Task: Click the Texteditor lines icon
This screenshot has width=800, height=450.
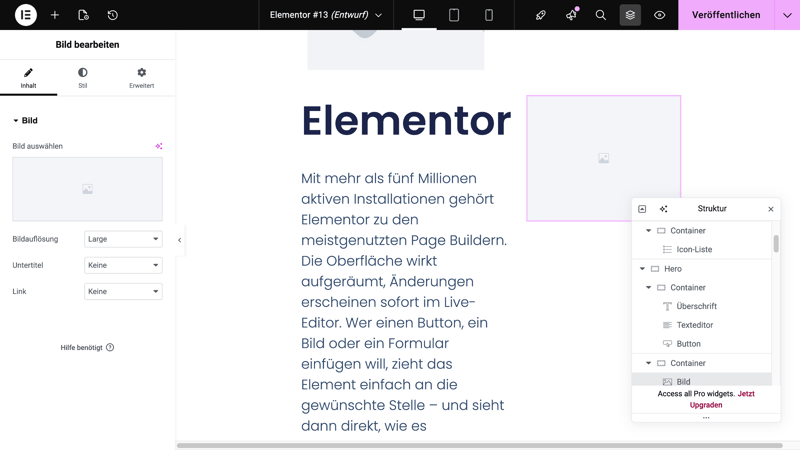Action: pyautogui.click(x=667, y=325)
